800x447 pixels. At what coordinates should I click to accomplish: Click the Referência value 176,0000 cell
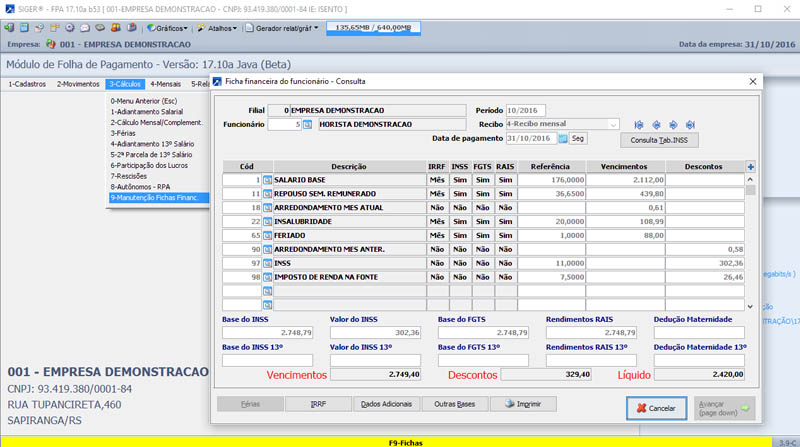click(552, 180)
